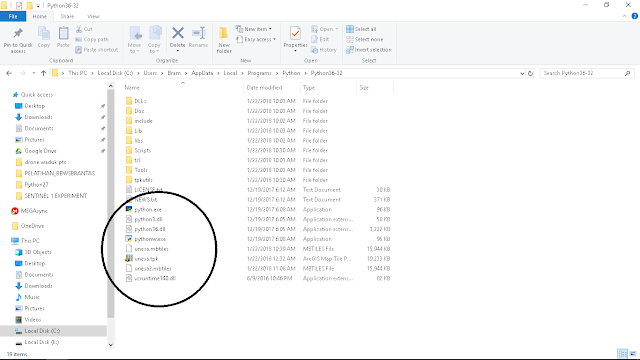Open Downloads under Quick access
Screen dimensions: 640x360
38,117
